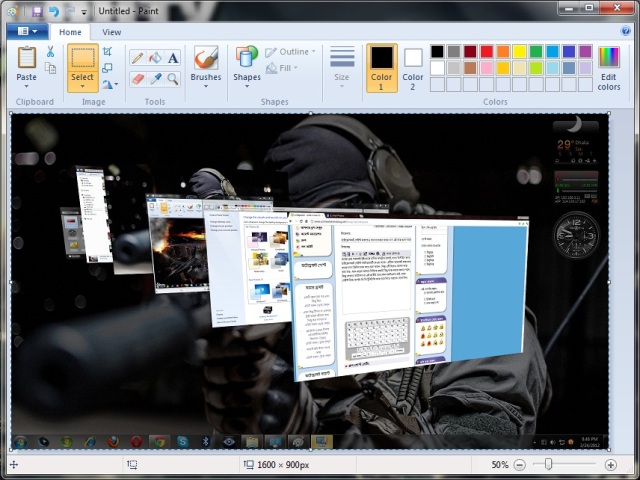Pick the lime color swatch
Image resolution: width=640 pixels, height=480 pixels.
pyautogui.click(x=536, y=68)
